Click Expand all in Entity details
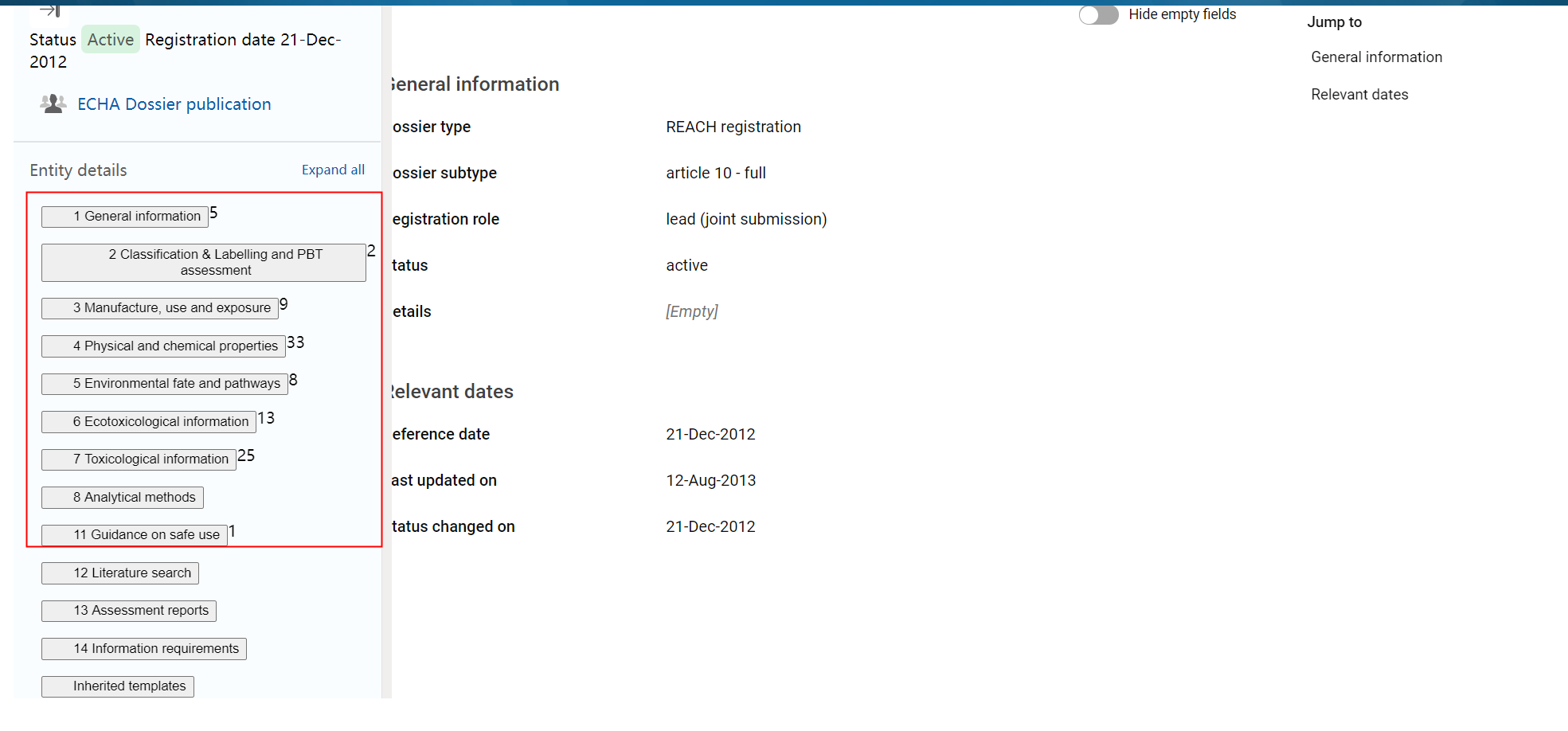 click(333, 170)
